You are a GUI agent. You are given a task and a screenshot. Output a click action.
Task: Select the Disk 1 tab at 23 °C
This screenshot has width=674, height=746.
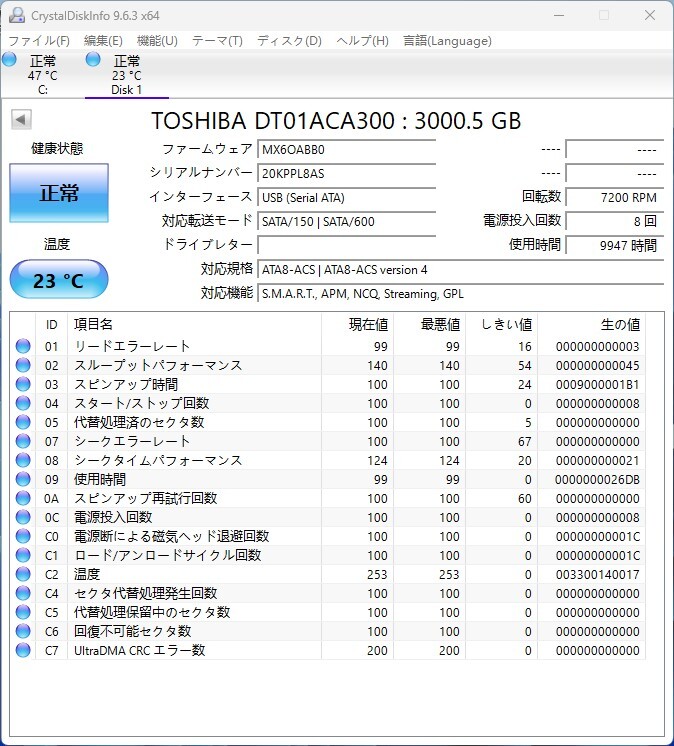[x=127, y=75]
